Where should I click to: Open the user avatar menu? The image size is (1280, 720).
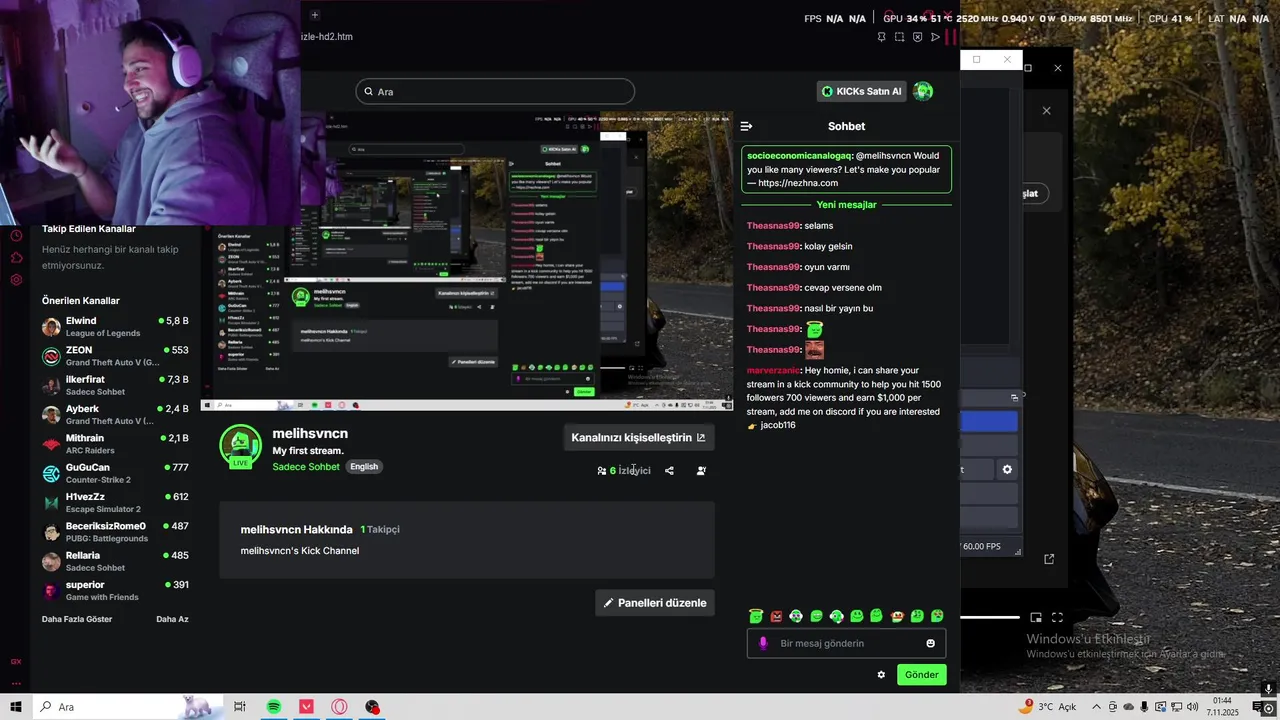click(x=923, y=91)
